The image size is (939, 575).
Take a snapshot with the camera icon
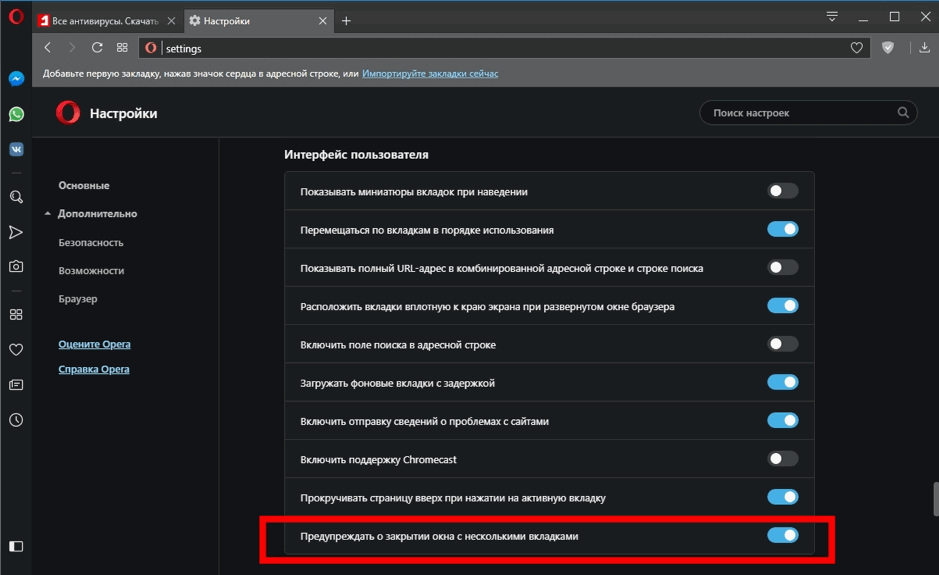tap(16, 267)
